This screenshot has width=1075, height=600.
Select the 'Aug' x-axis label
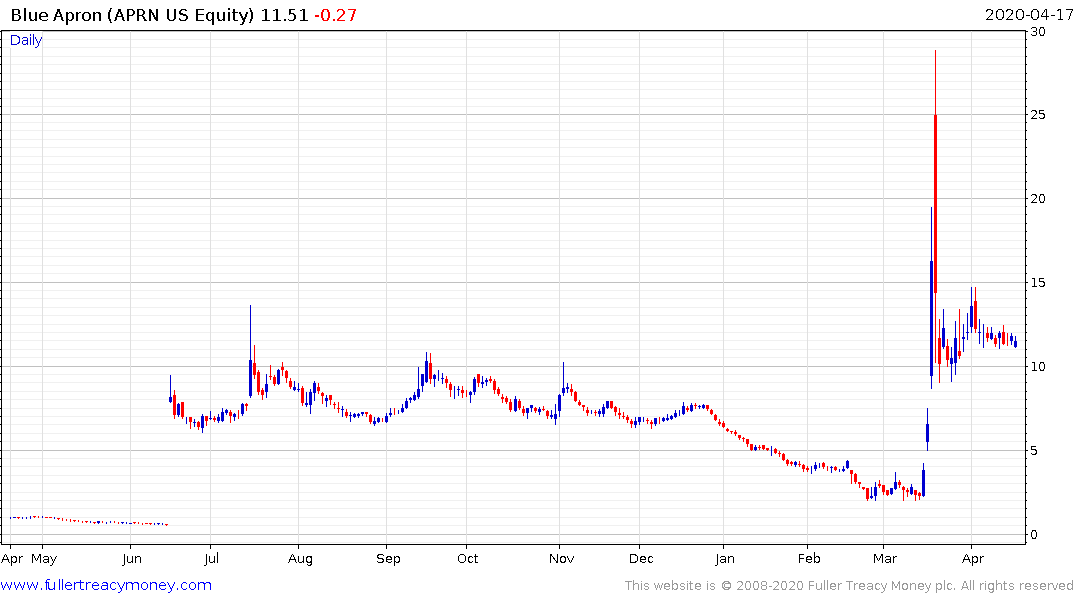coord(300,559)
